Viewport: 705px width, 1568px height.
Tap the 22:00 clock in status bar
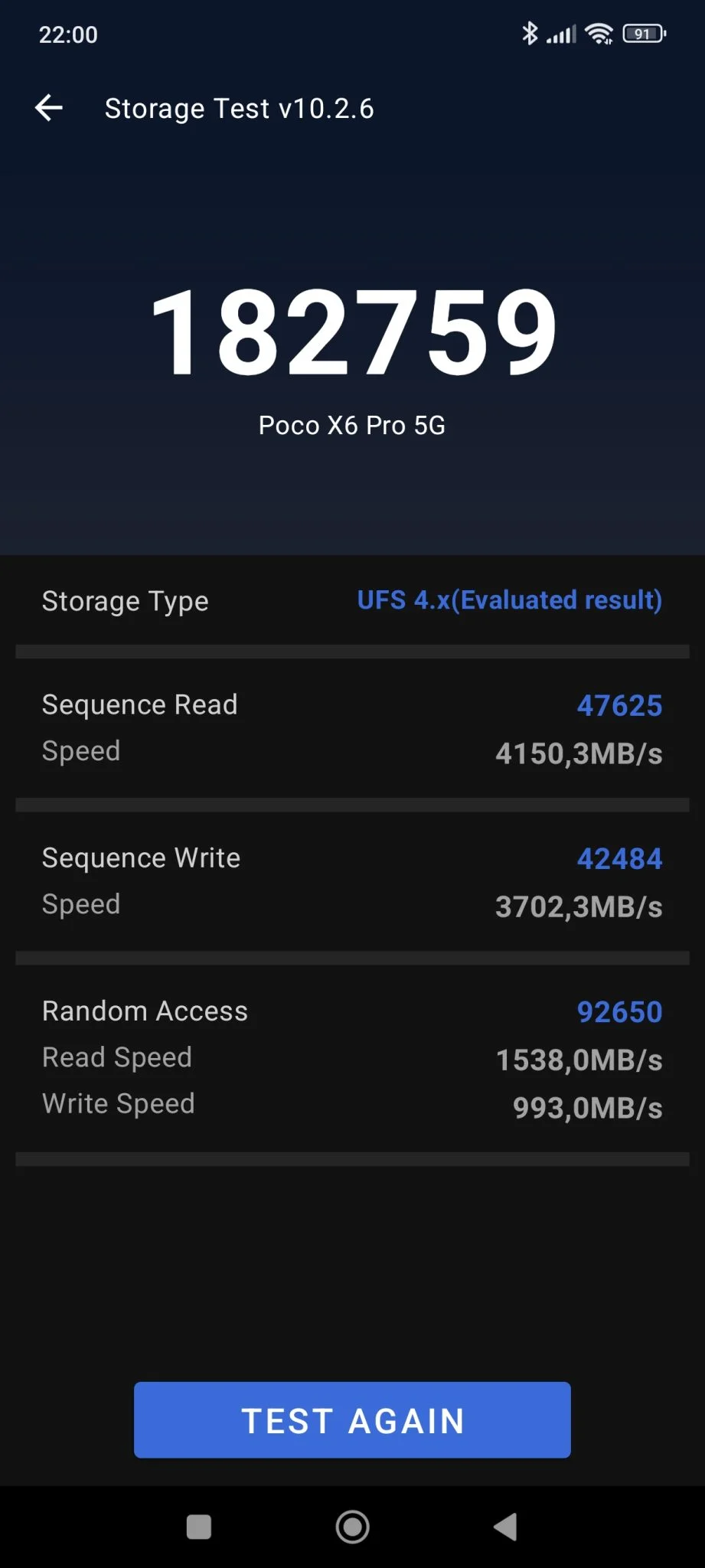(68, 34)
